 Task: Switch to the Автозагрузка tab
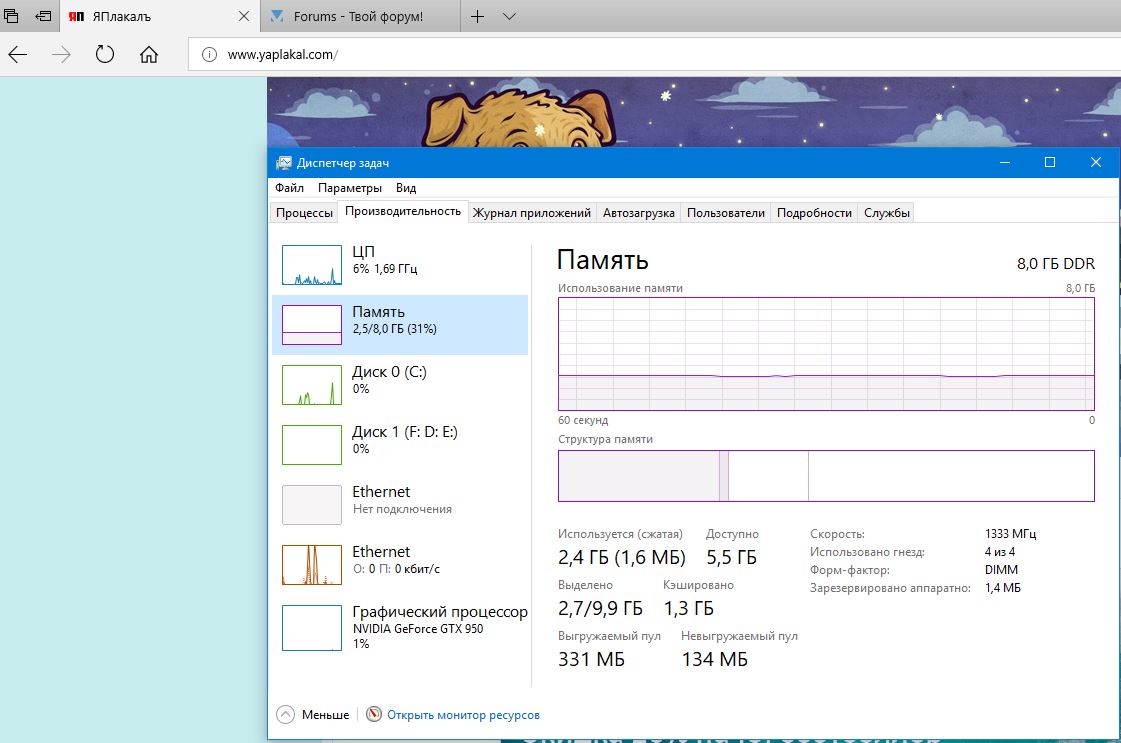pyautogui.click(x=639, y=213)
